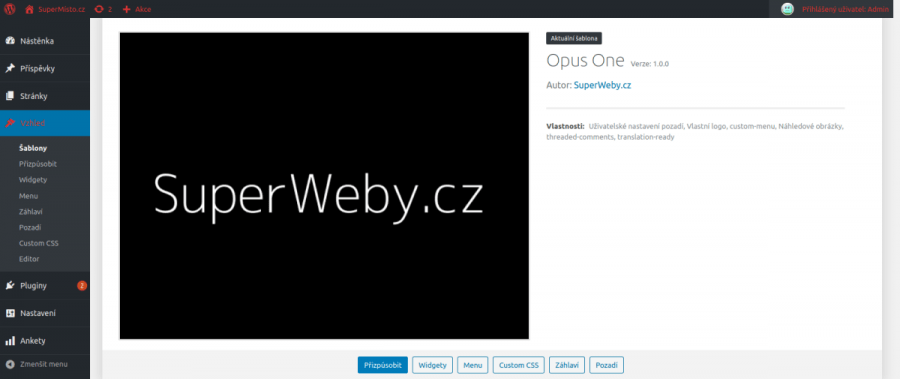The width and height of the screenshot is (900, 379).
Task: Click the WordPress logo icon
Action: pyautogui.click(x=10, y=9)
